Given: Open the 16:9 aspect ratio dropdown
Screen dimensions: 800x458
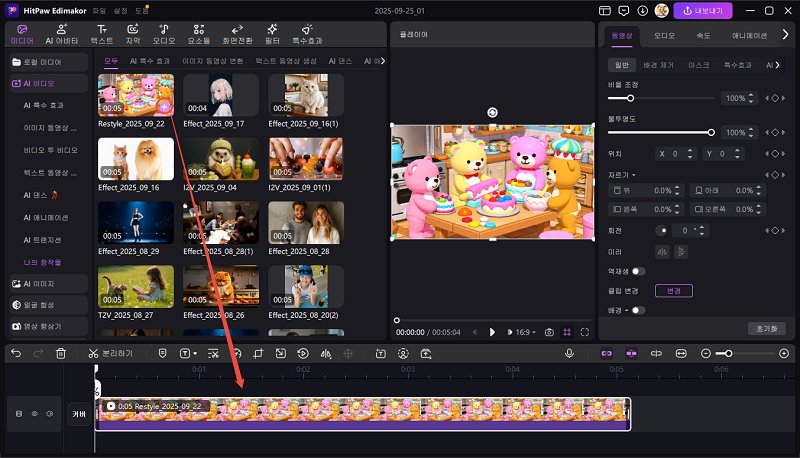Looking at the screenshot, I should [x=521, y=332].
